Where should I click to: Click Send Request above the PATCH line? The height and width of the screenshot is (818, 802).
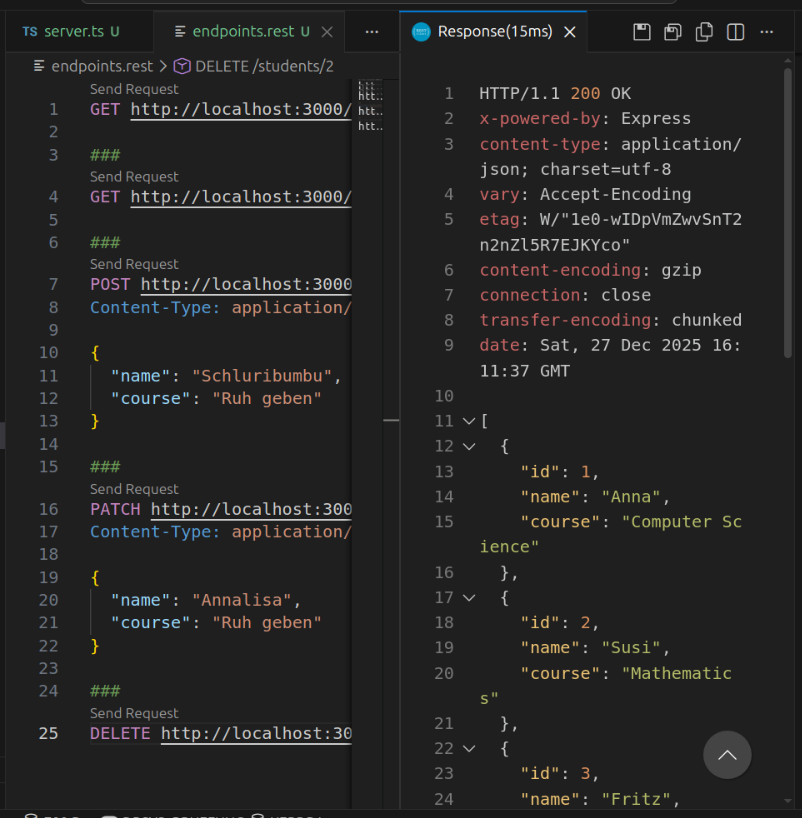click(x=134, y=489)
